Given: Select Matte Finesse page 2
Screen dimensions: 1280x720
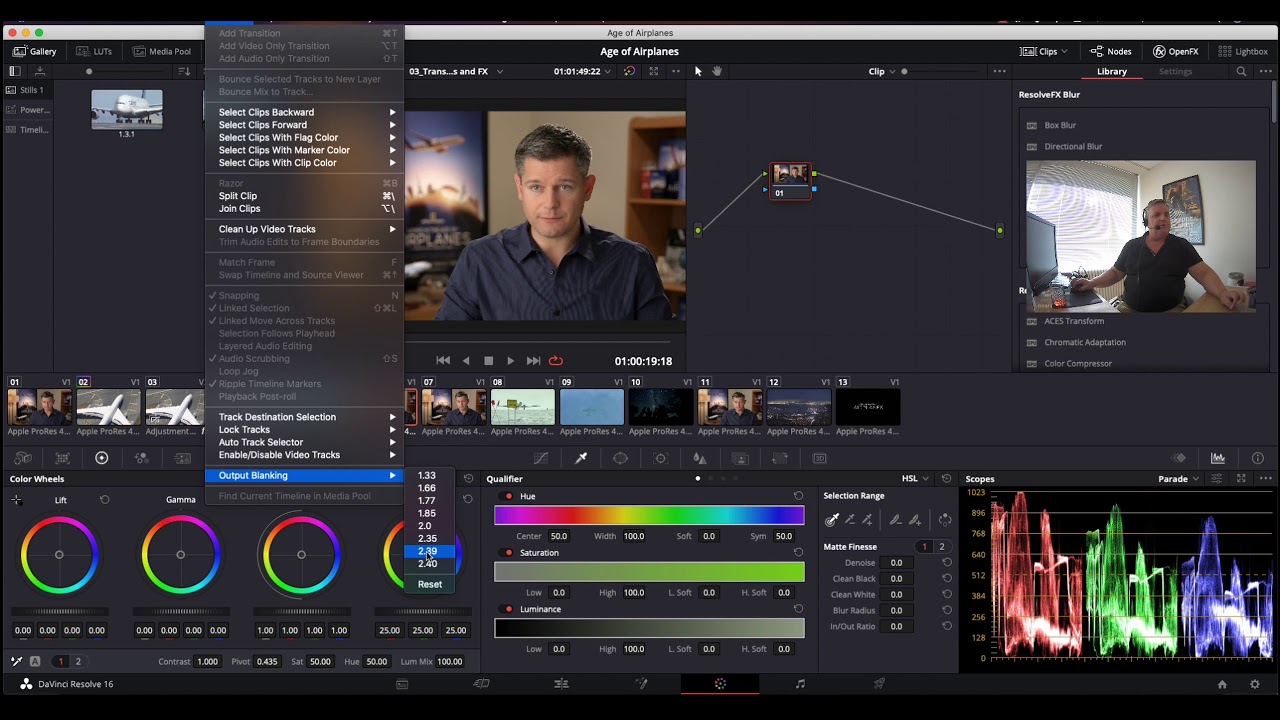Looking at the screenshot, I should (x=941, y=547).
